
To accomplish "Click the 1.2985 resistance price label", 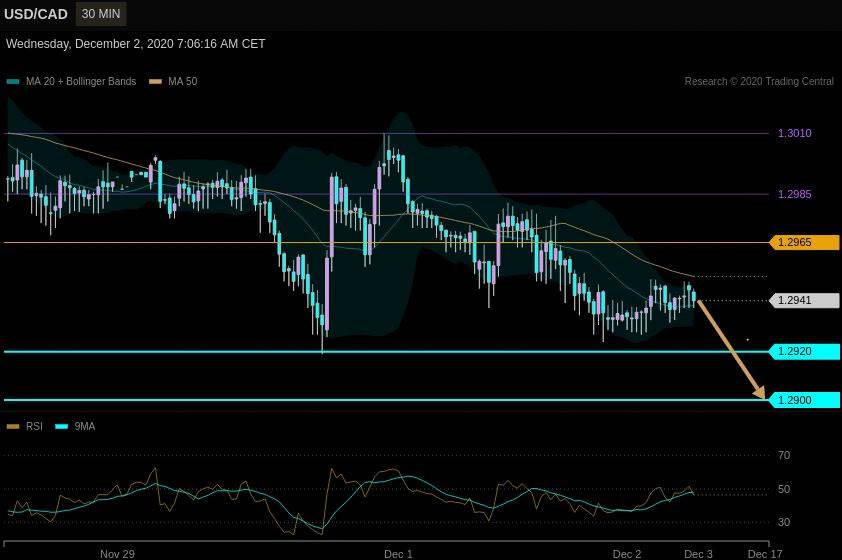I will tap(795, 194).
